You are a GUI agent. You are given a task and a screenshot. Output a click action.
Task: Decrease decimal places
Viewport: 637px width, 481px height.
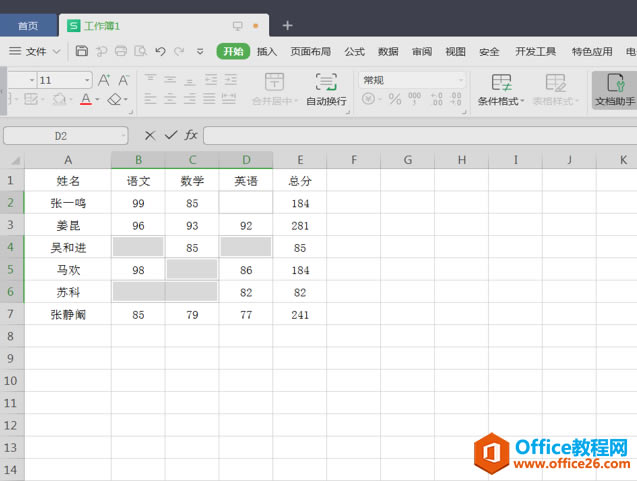pos(456,99)
